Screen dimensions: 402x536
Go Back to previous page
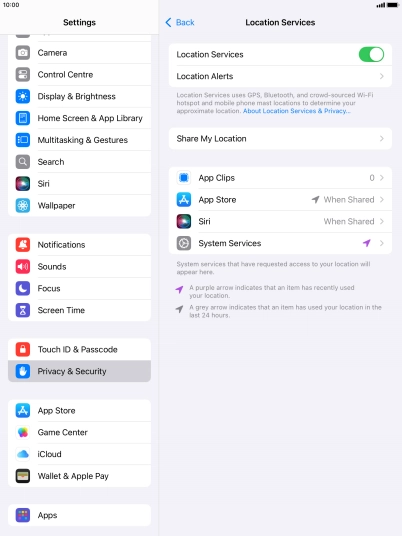(x=180, y=23)
